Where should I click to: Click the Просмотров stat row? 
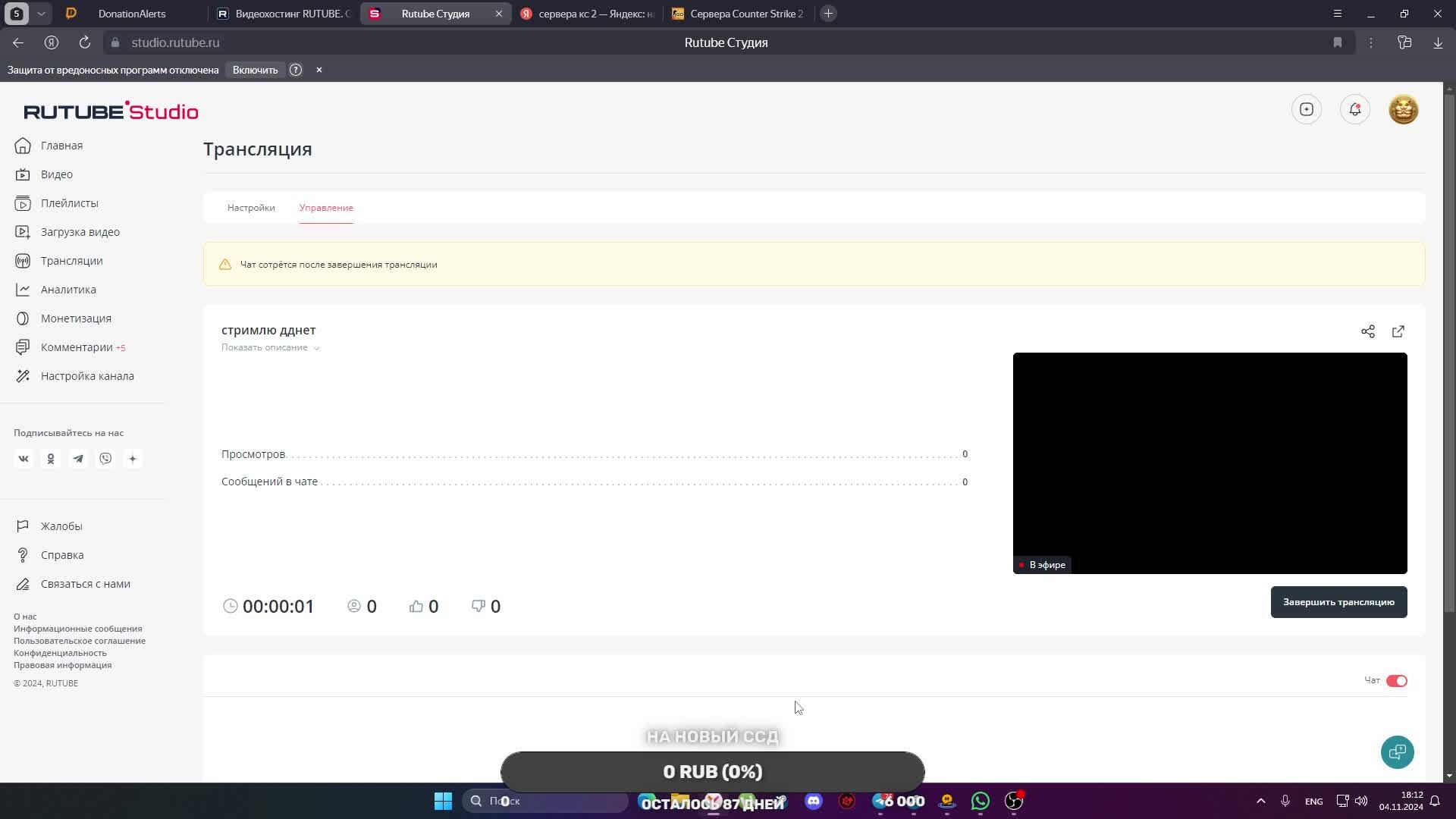(595, 454)
